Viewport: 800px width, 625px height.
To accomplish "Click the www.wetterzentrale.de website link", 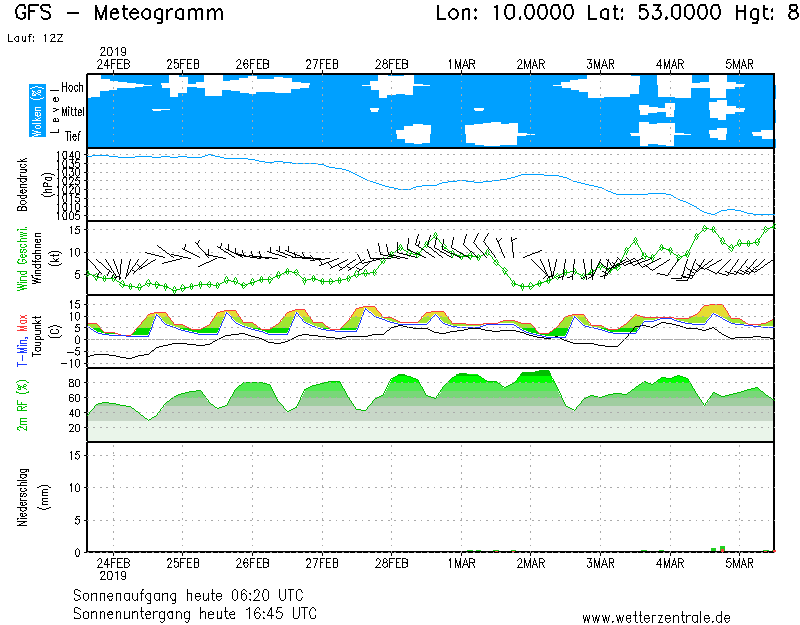I will point(656,617).
